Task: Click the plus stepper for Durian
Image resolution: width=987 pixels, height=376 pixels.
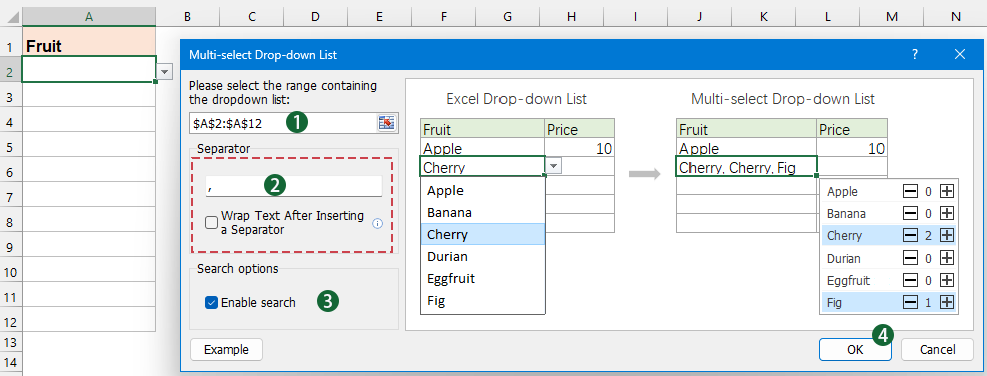Action: pyautogui.click(x=946, y=258)
